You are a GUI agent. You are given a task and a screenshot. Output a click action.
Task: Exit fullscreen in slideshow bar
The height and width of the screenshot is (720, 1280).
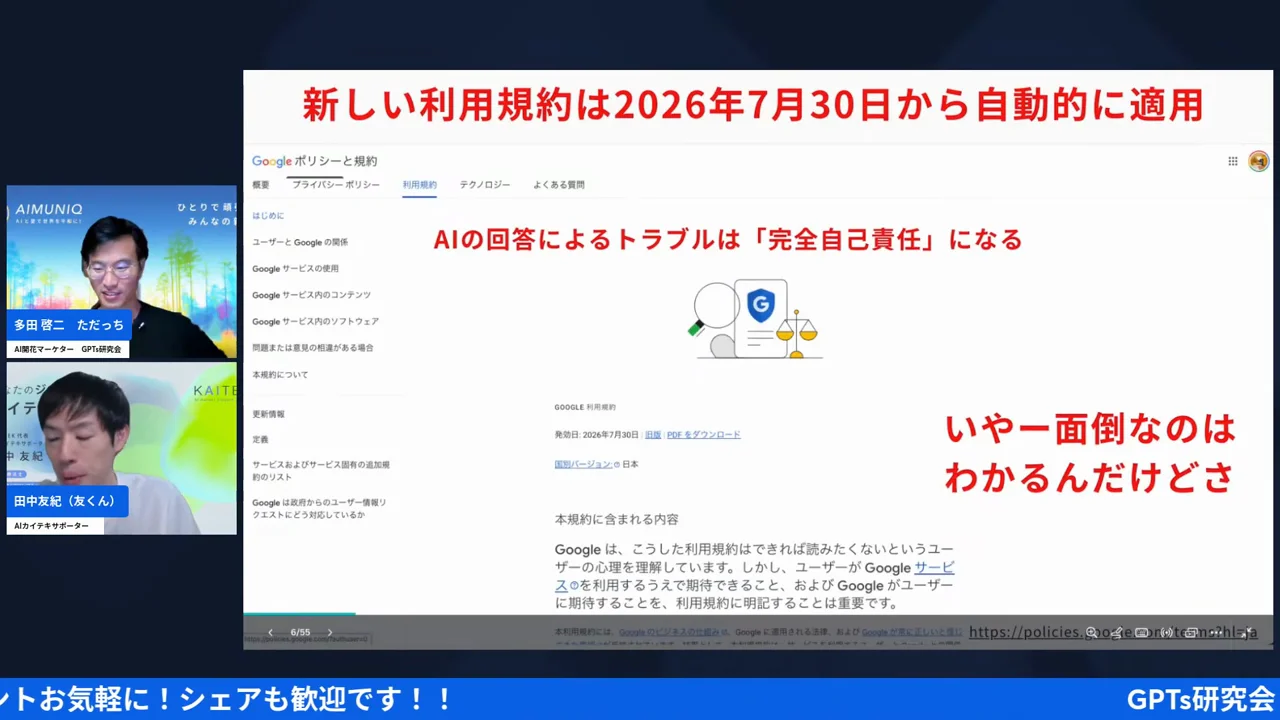(1244, 632)
